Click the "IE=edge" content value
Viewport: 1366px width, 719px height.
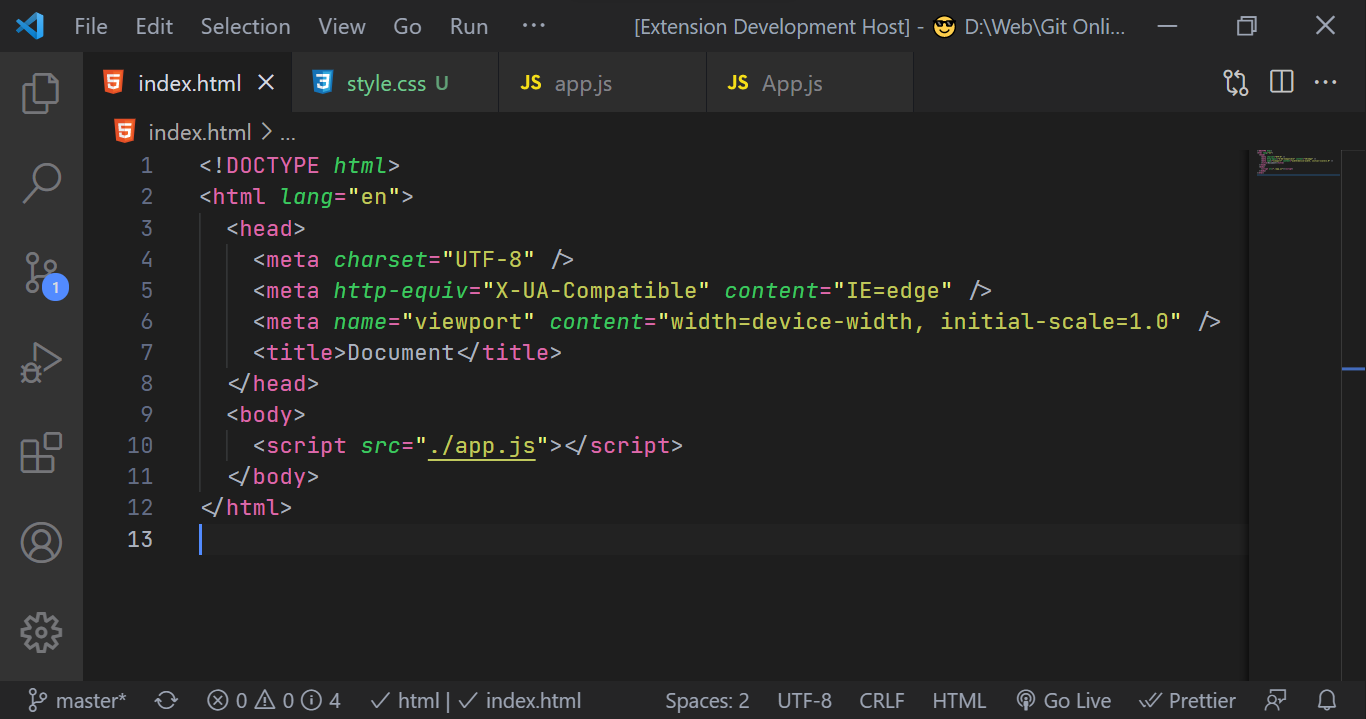[x=893, y=290]
